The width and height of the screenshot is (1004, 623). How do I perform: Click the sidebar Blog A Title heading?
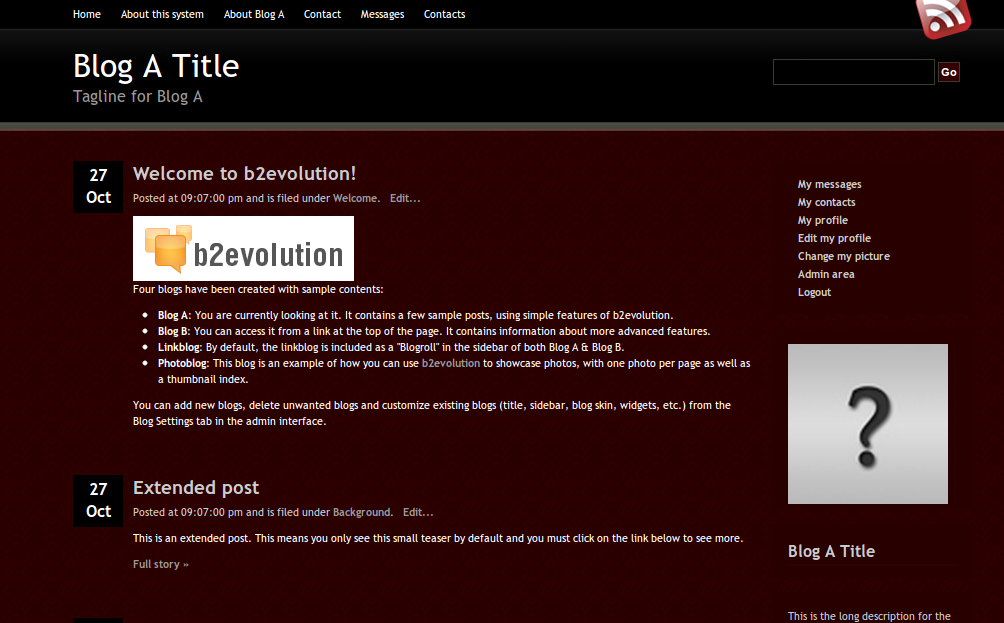[x=831, y=551]
